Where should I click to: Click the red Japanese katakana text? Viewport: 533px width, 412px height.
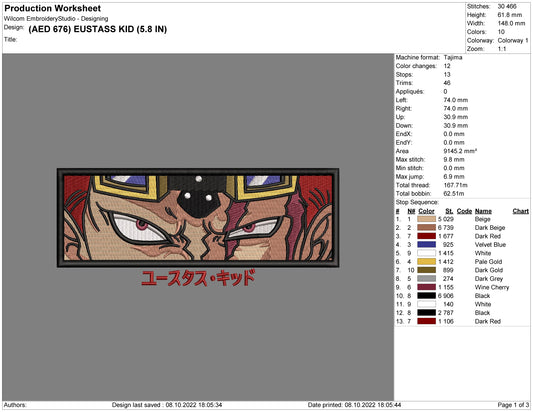pyautogui.click(x=198, y=278)
